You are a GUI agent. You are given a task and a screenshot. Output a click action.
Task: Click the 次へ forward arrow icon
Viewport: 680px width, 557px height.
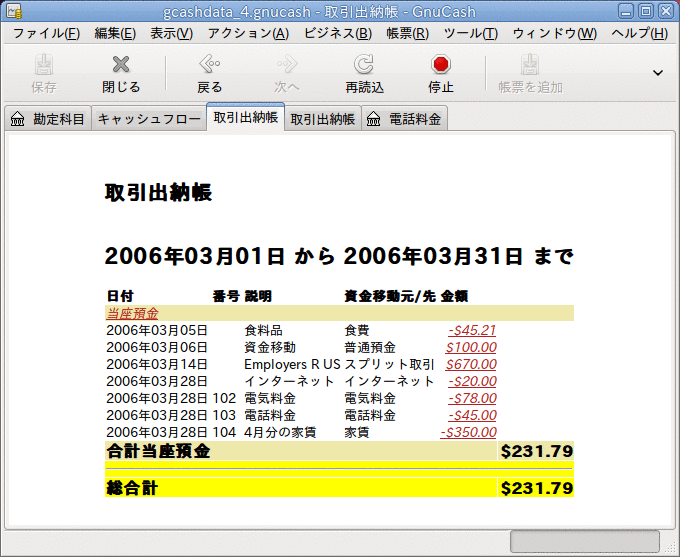point(287,64)
